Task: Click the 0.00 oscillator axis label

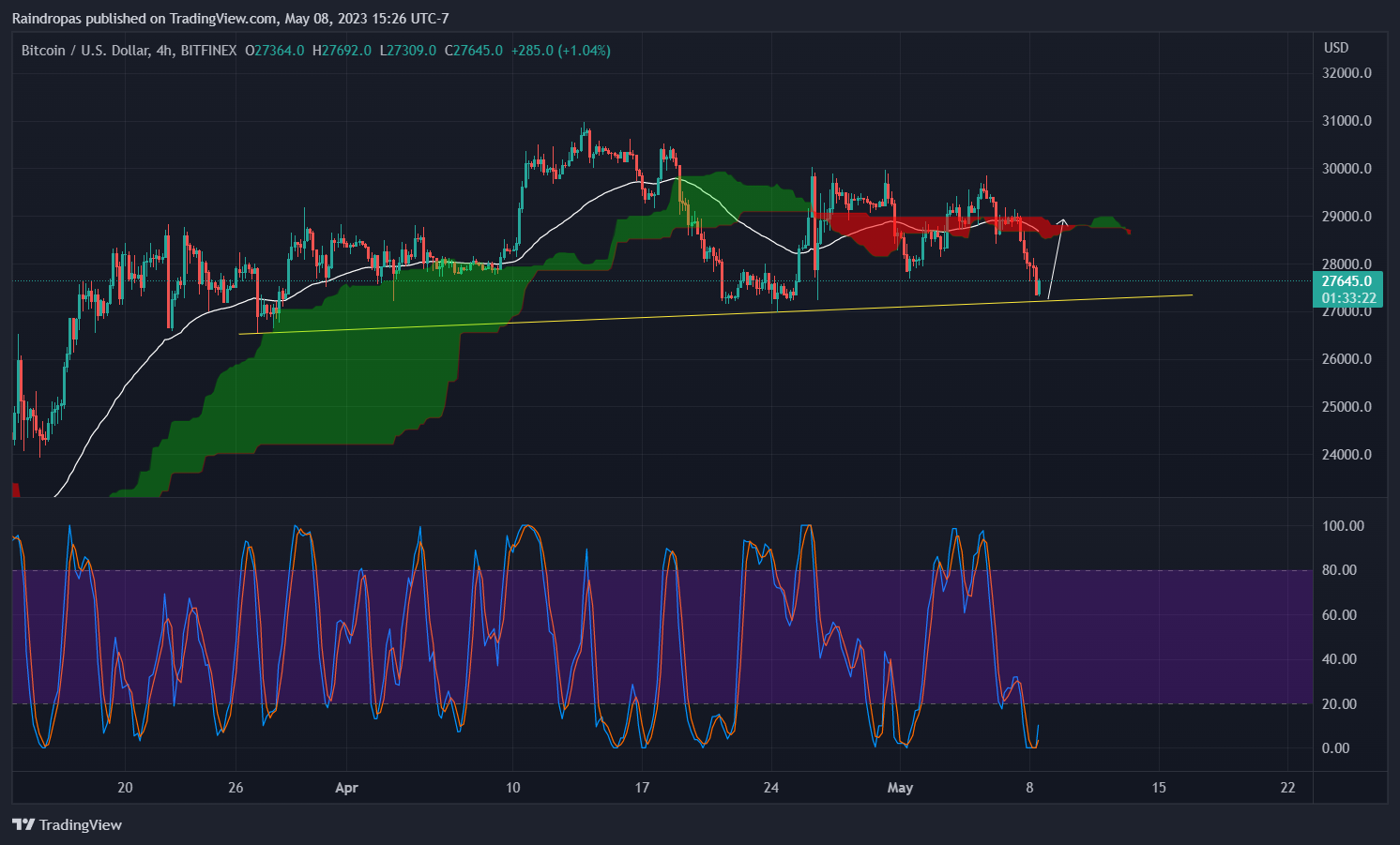Action: tap(1335, 748)
